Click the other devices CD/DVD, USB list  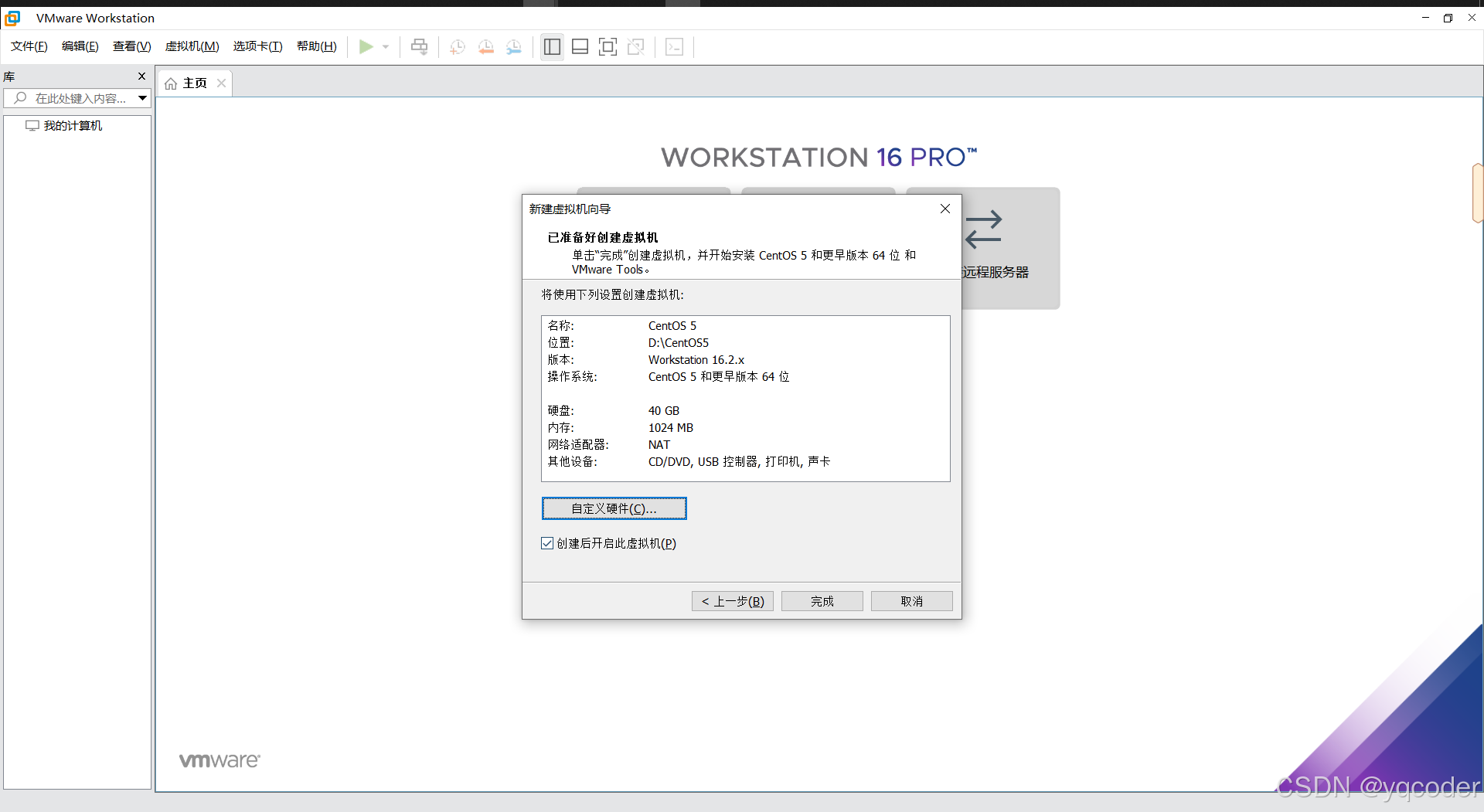[739, 462]
